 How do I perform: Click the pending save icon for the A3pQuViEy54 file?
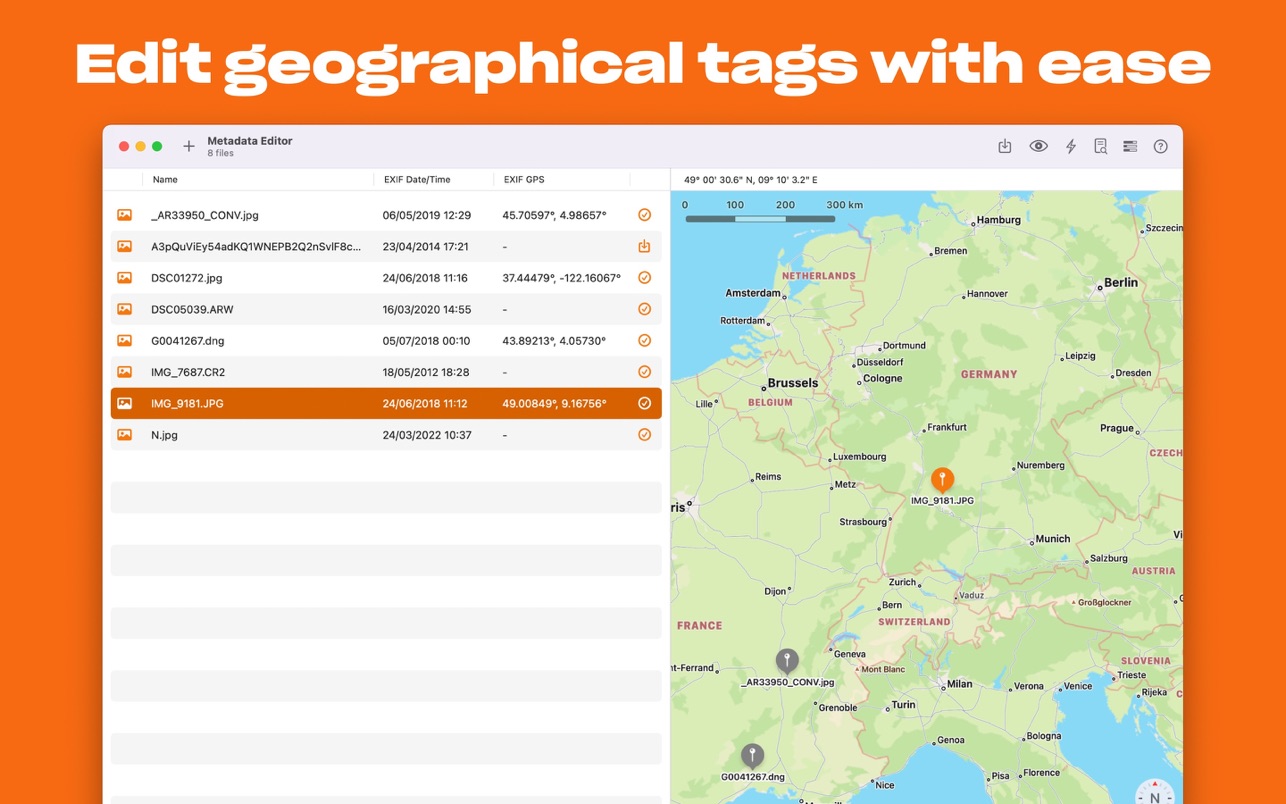[644, 246]
